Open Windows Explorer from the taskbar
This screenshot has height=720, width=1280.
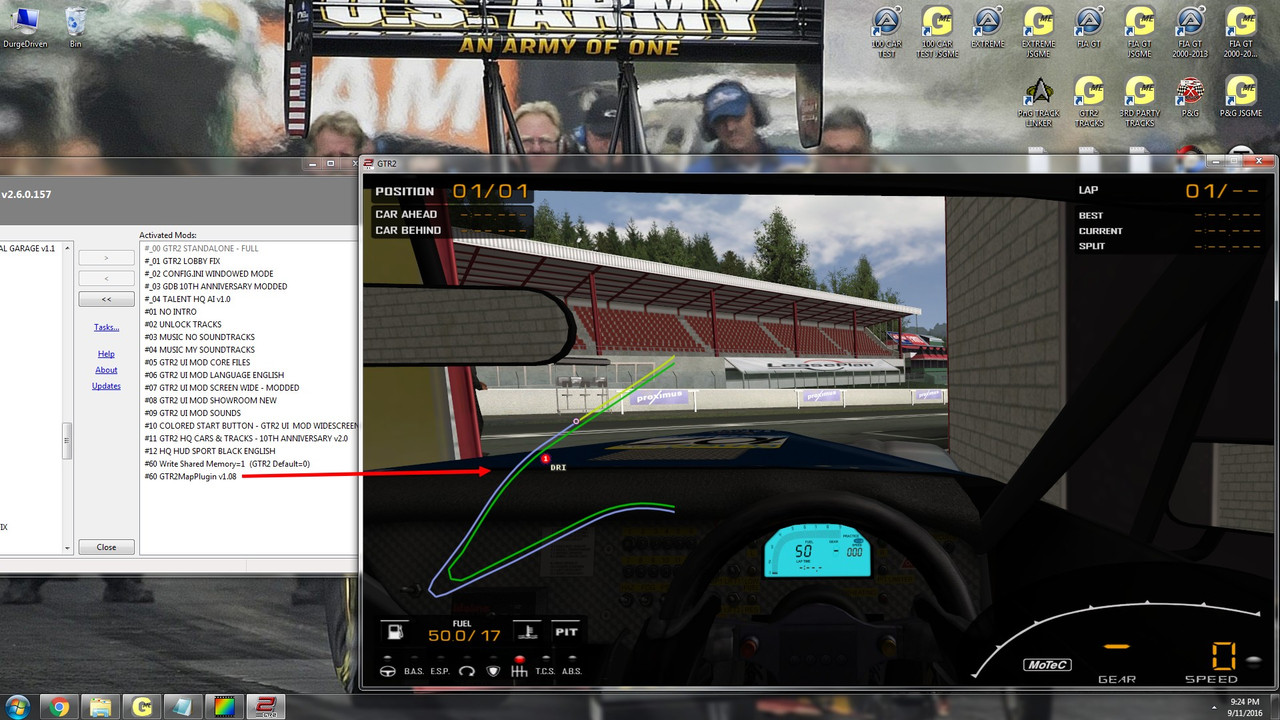tap(101, 707)
